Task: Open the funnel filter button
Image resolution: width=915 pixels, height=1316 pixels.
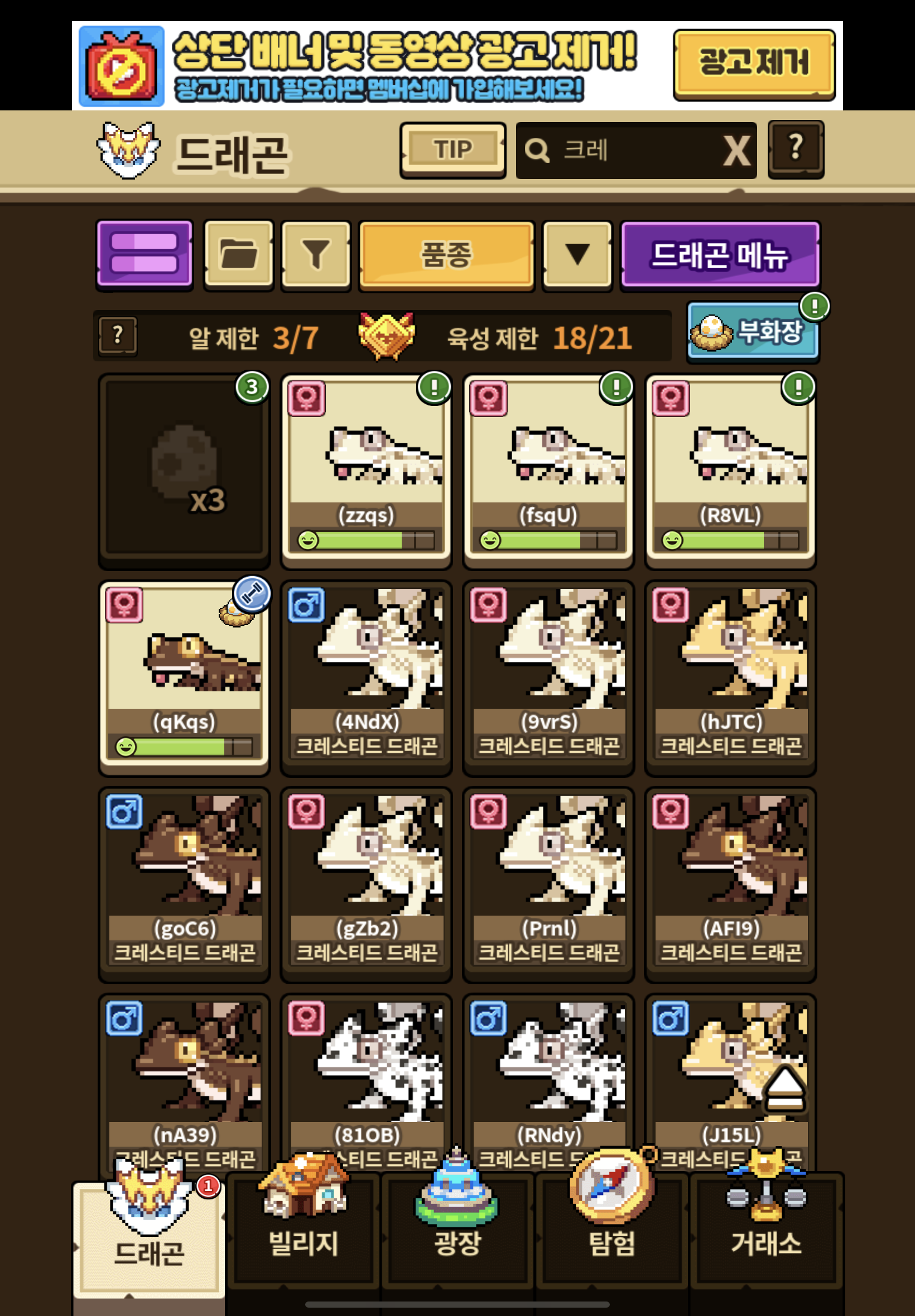Action: pyautogui.click(x=316, y=255)
